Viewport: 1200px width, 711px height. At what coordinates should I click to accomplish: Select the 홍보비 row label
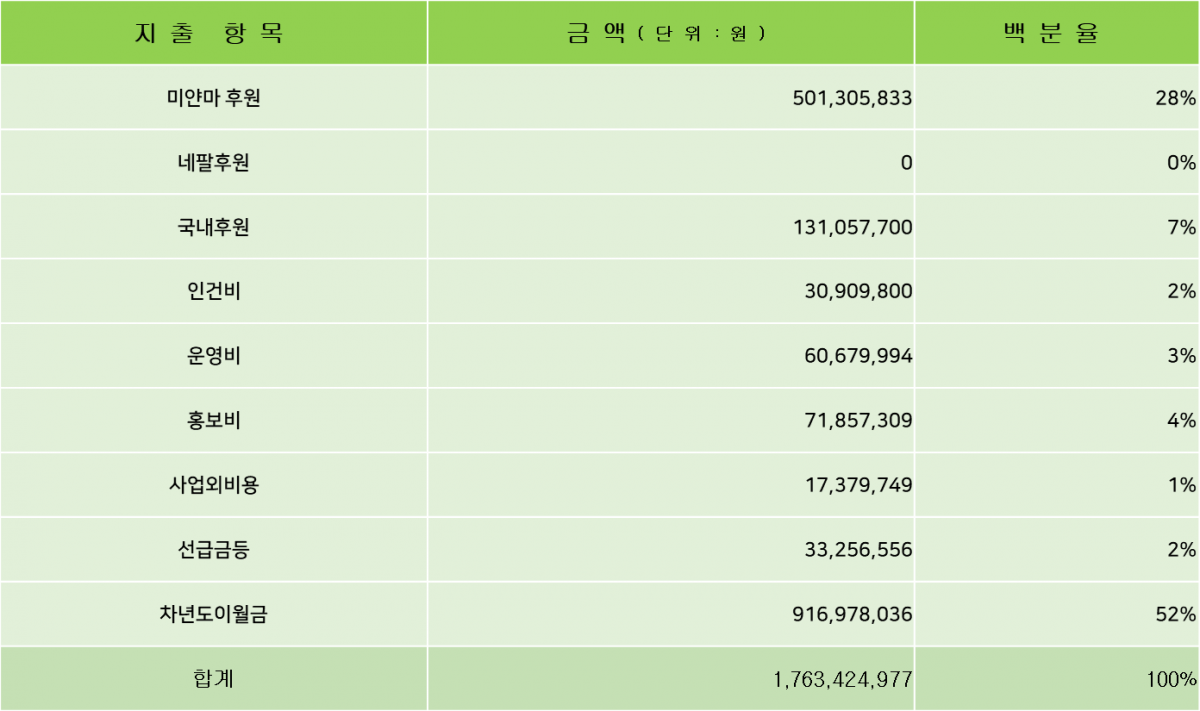click(213, 420)
